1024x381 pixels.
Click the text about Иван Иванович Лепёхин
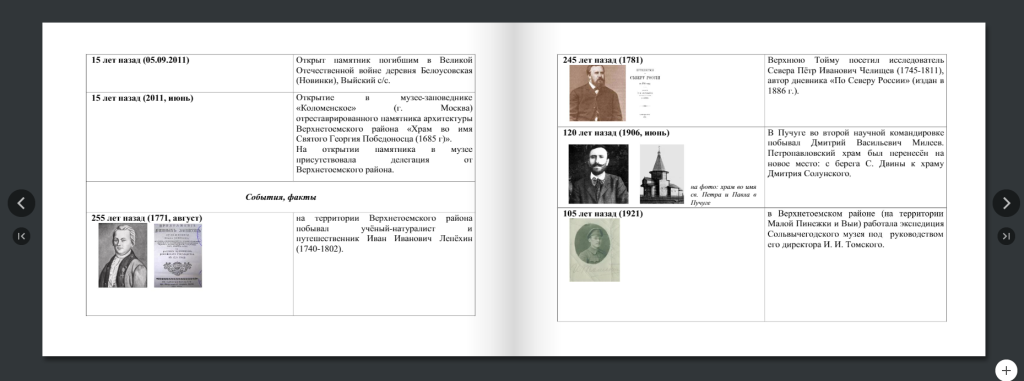(x=384, y=233)
